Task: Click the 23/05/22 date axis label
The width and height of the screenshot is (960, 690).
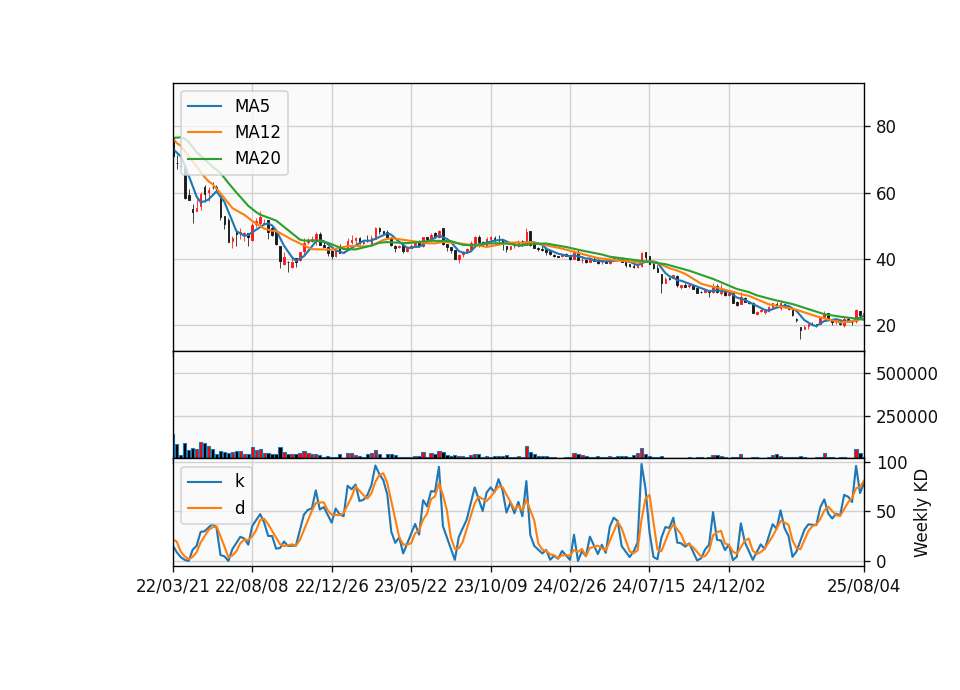Action: coord(411,586)
